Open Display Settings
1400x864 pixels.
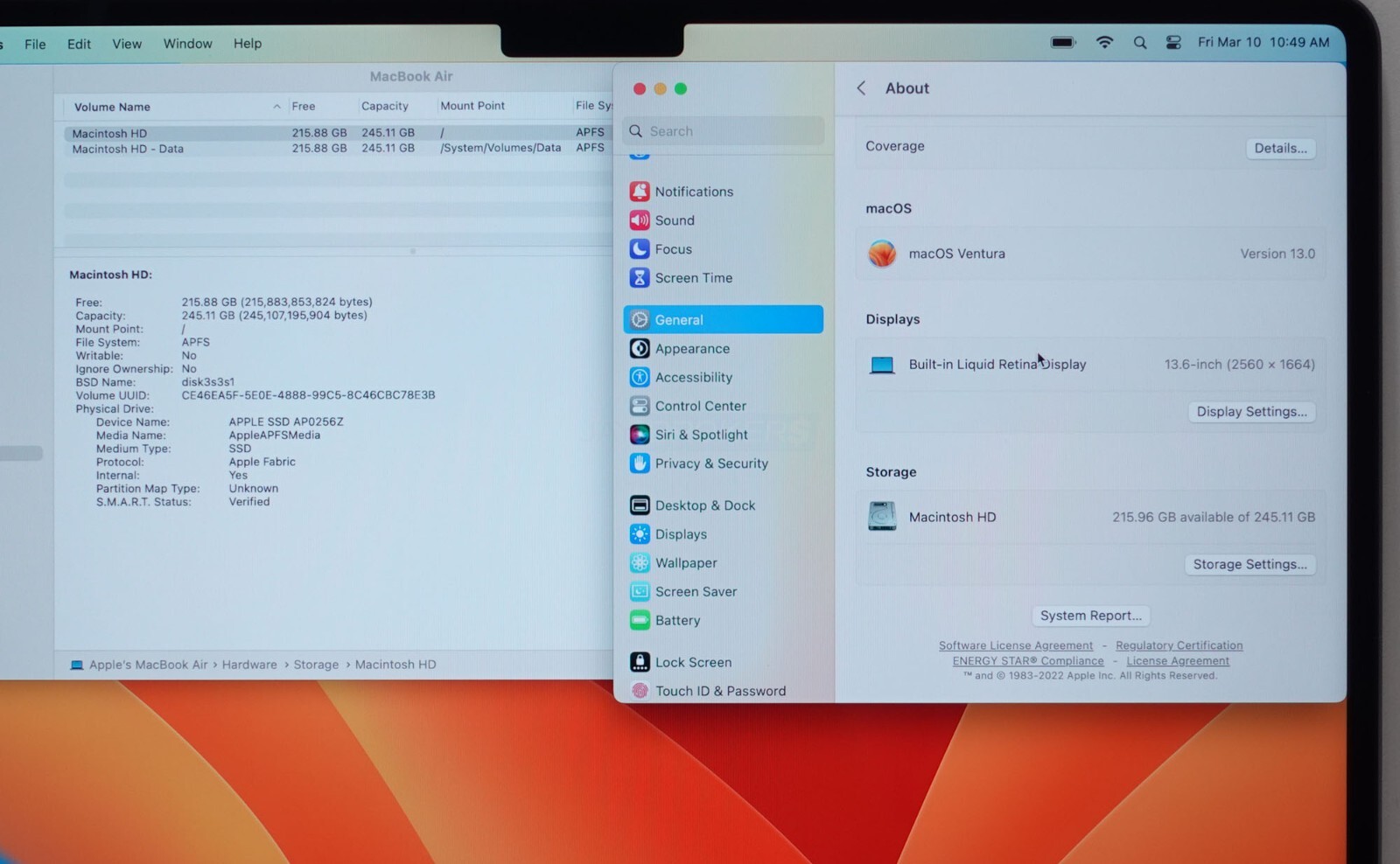point(1251,412)
